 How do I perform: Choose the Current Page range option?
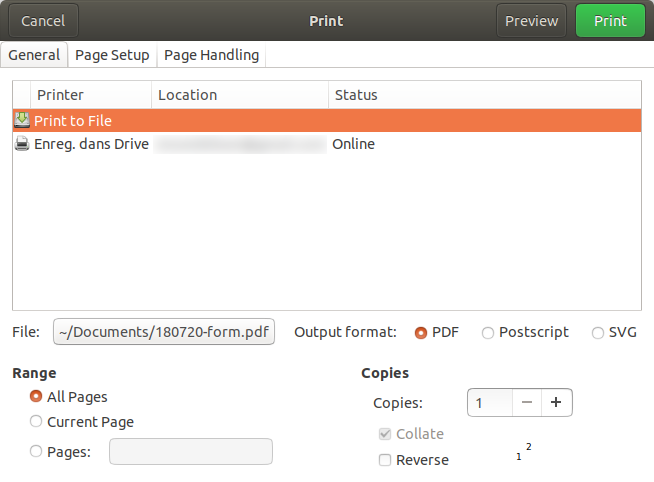pos(37,422)
